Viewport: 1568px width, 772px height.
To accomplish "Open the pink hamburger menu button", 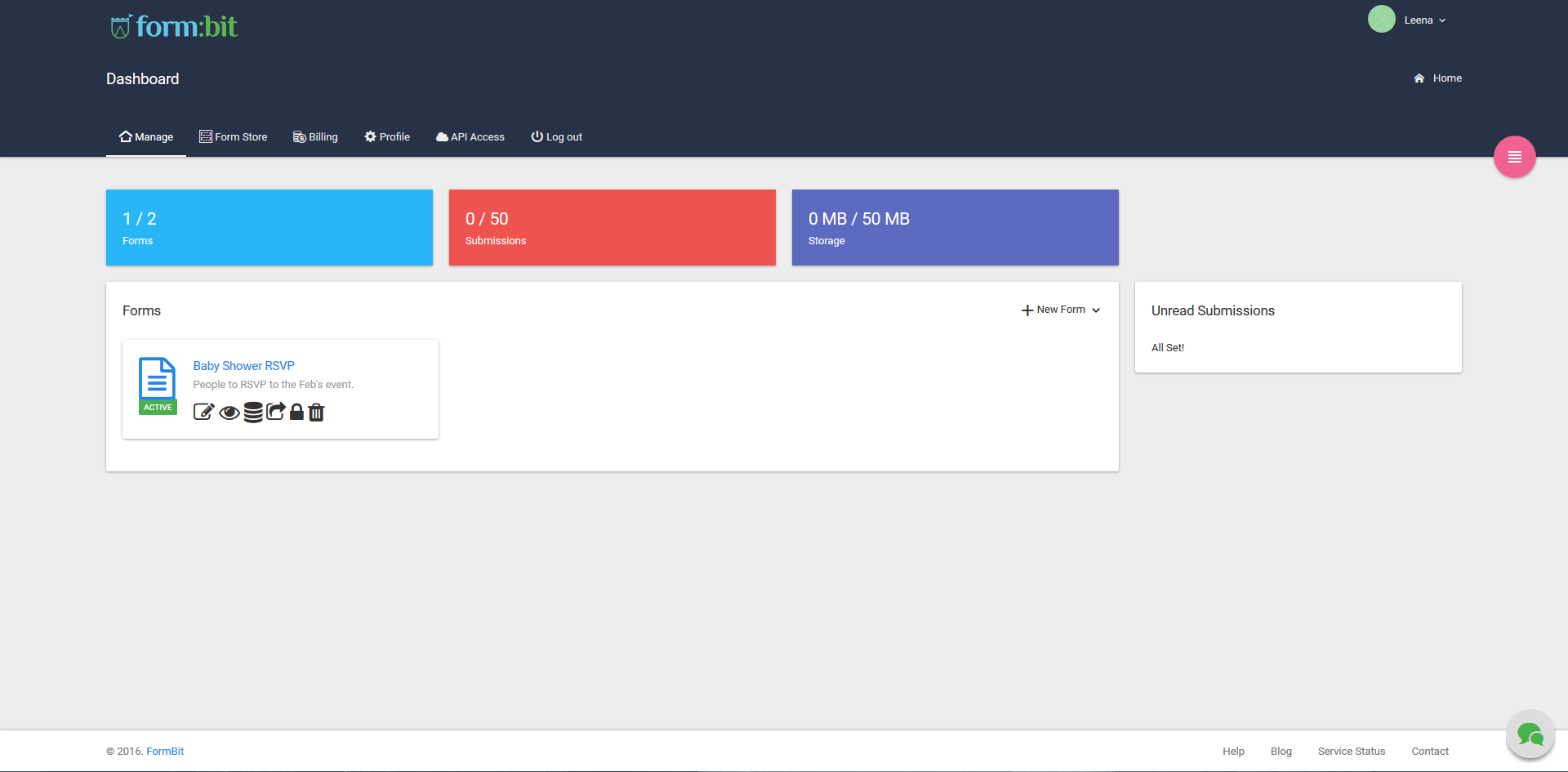I will coord(1514,157).
